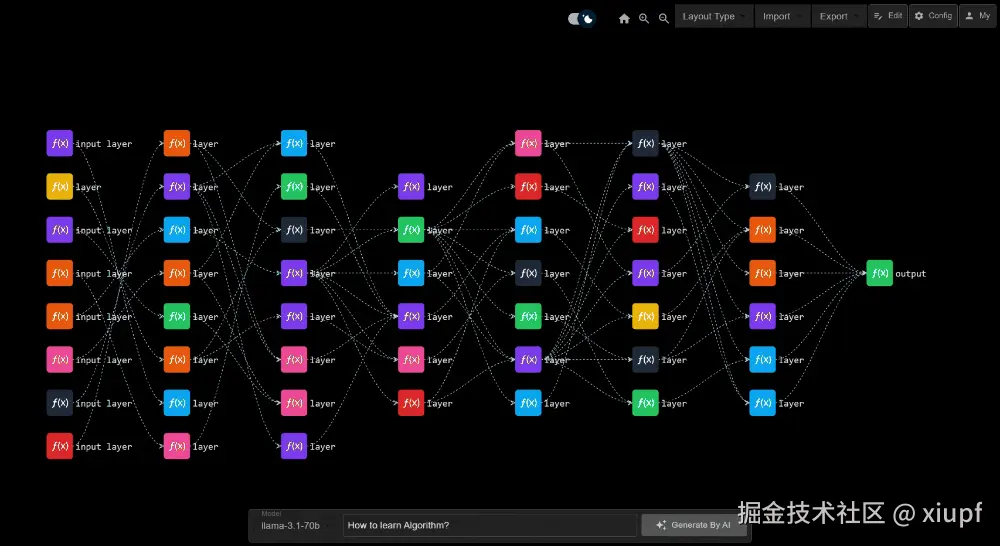Viewport: 1000px width, 546px height.
Task: Click the green node in fourth column
Action: 411,230
